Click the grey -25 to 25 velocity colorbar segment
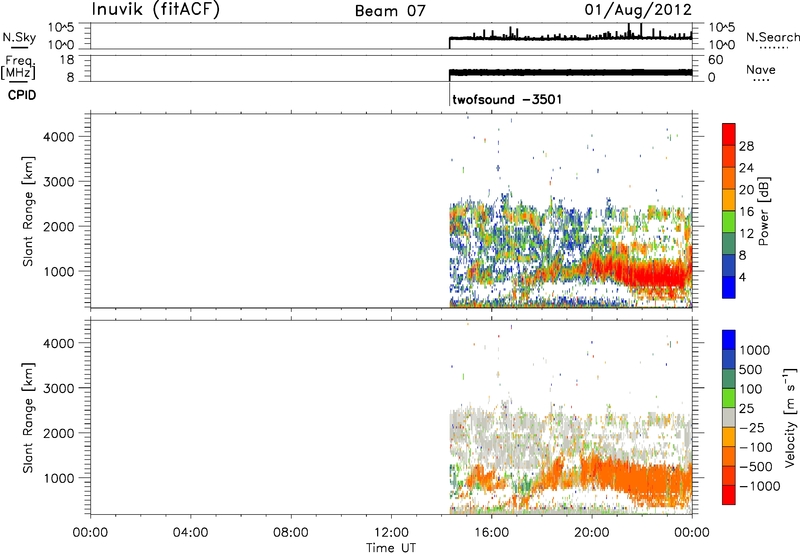 pyautogui.click(x=729, y=418)
